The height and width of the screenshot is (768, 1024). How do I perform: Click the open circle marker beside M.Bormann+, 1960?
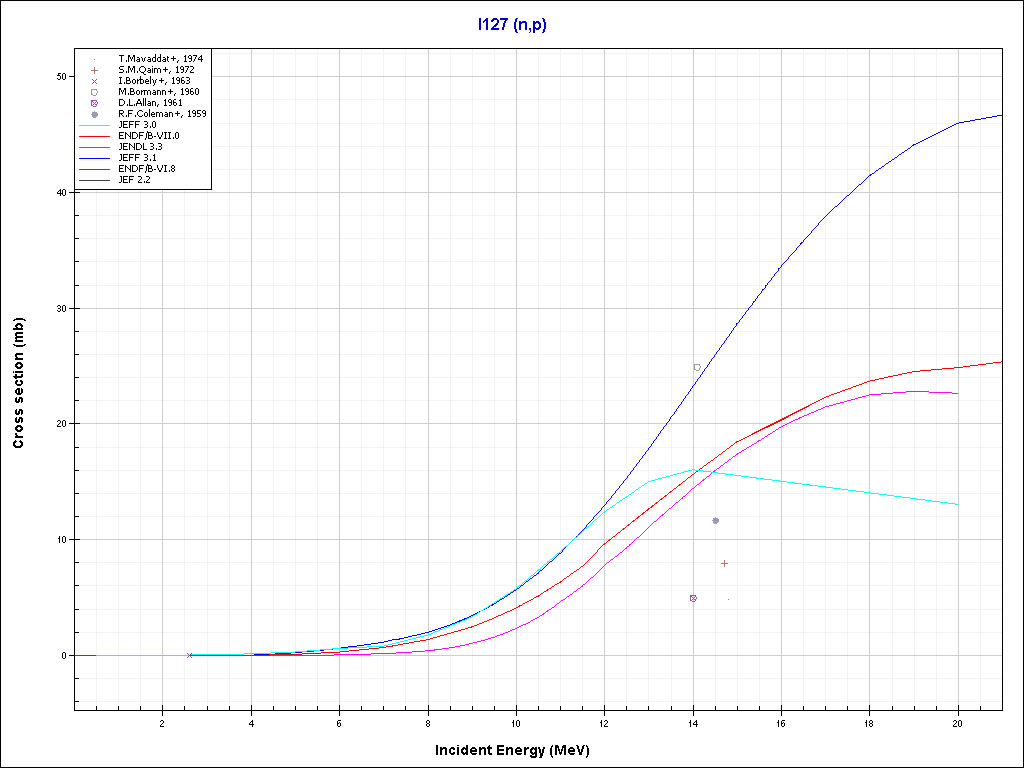(x=93, y=92)
